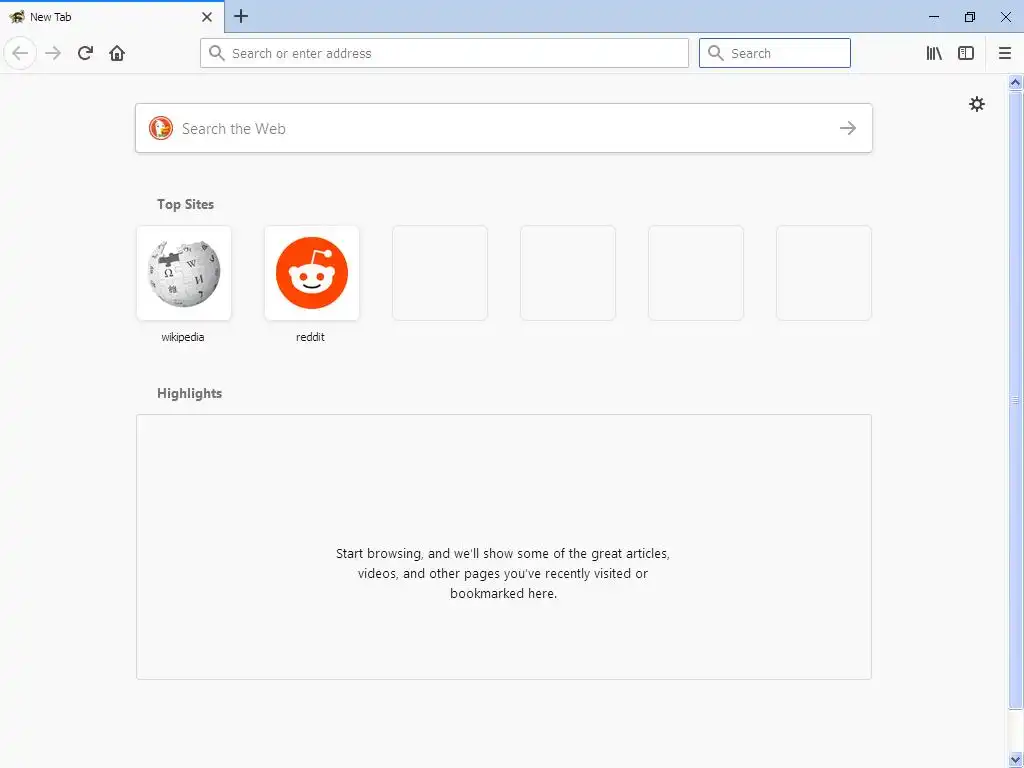Submit web search with arrow button
This screenshot has width=1024, height=768.
(848, 128)
